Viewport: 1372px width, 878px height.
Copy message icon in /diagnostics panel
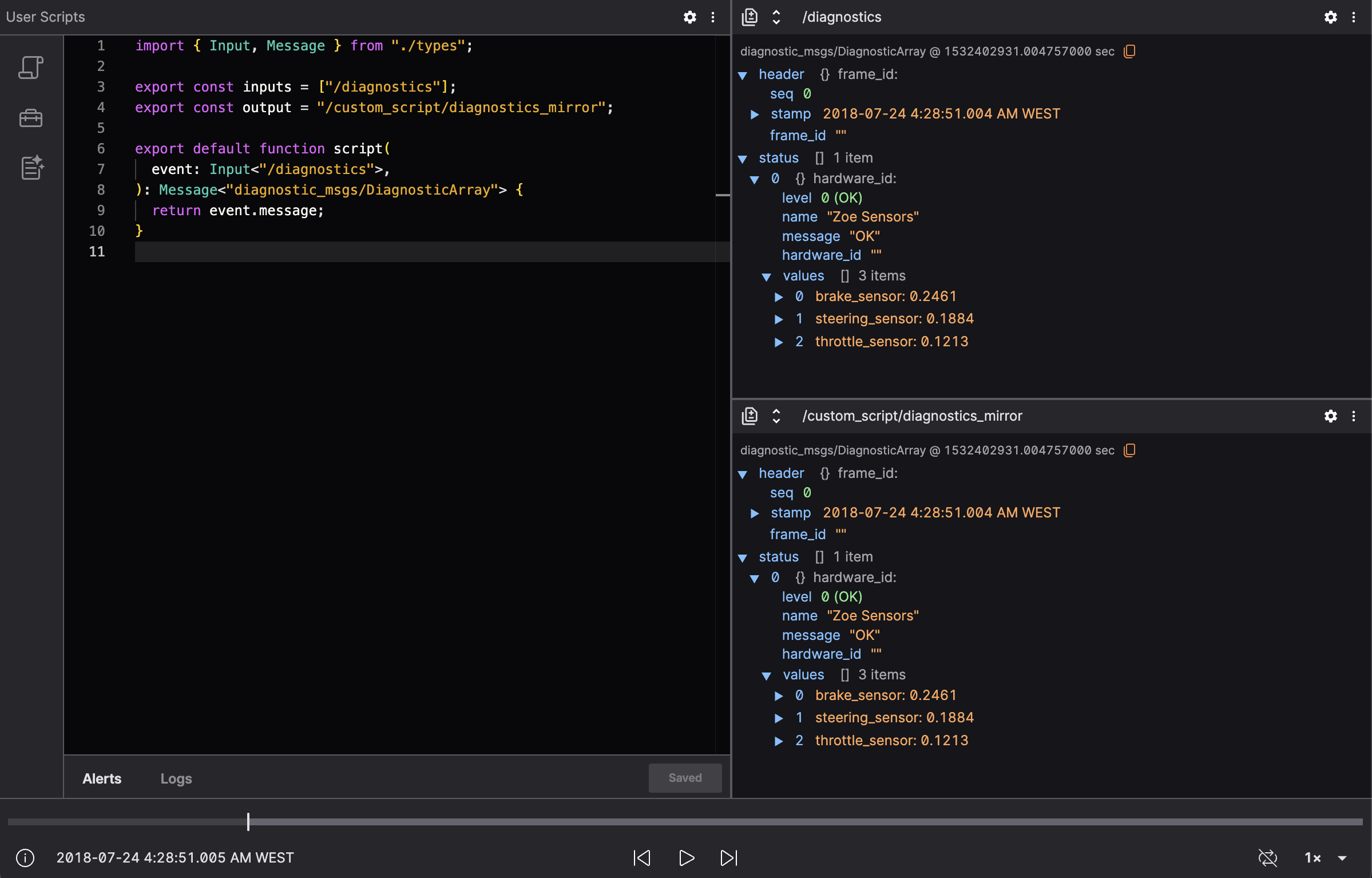tap(1129, 52)
